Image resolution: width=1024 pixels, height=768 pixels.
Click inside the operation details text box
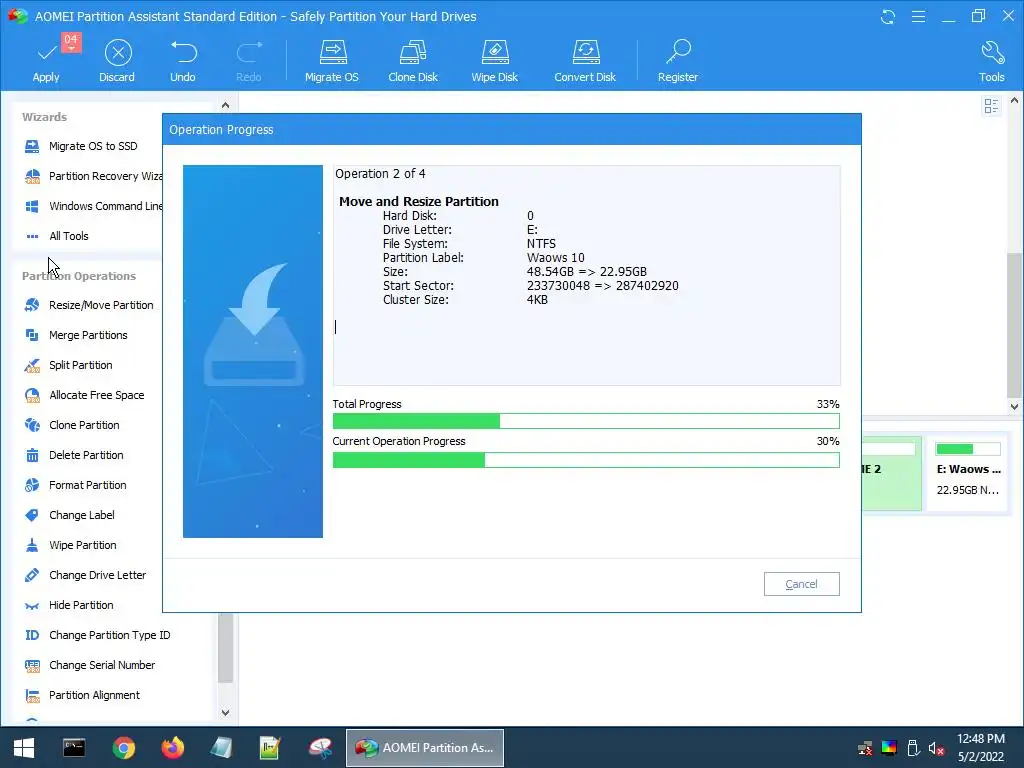586,275
